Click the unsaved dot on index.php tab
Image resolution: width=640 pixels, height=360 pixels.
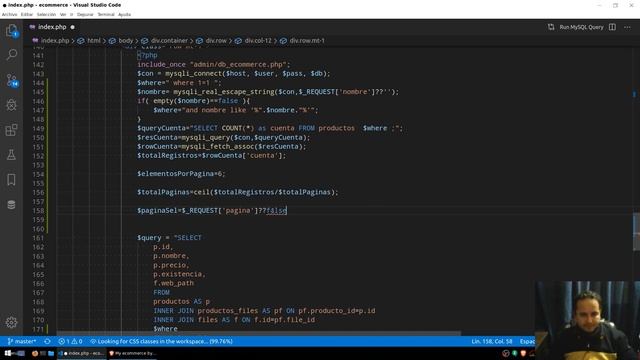73,27
